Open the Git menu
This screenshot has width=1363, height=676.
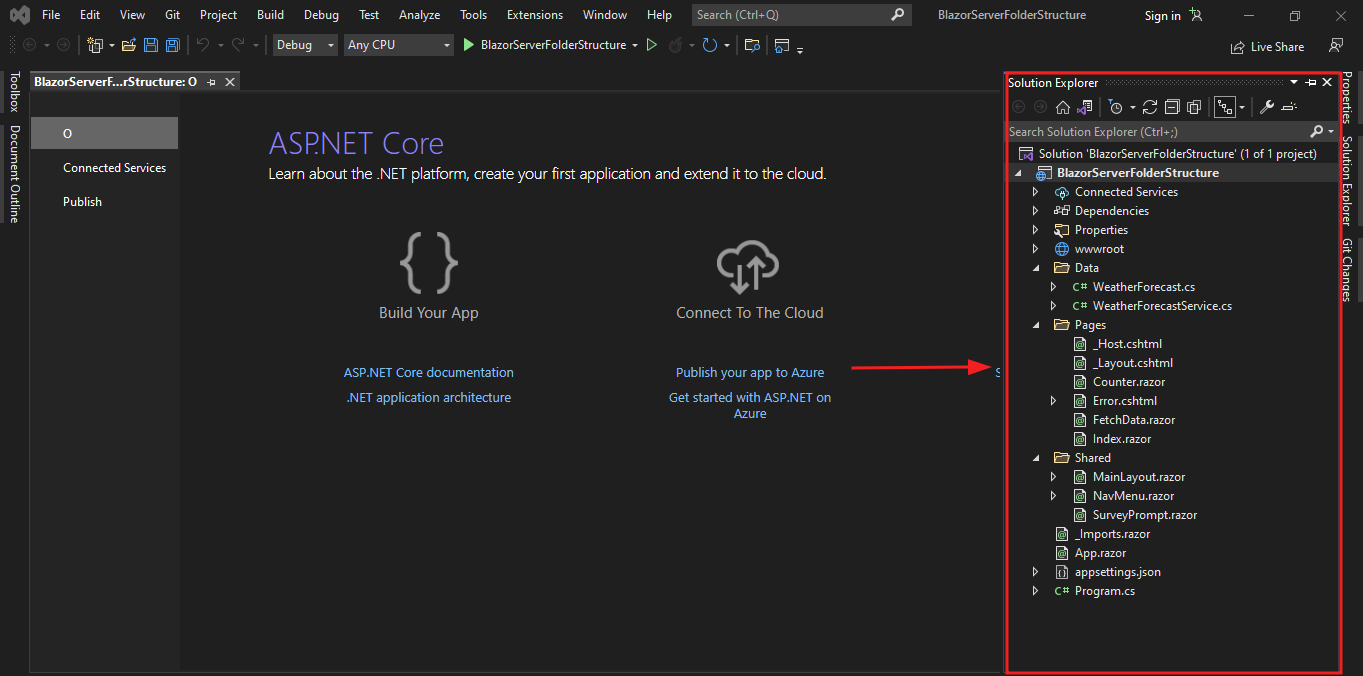pyautogui.click(x=171, y=14)
